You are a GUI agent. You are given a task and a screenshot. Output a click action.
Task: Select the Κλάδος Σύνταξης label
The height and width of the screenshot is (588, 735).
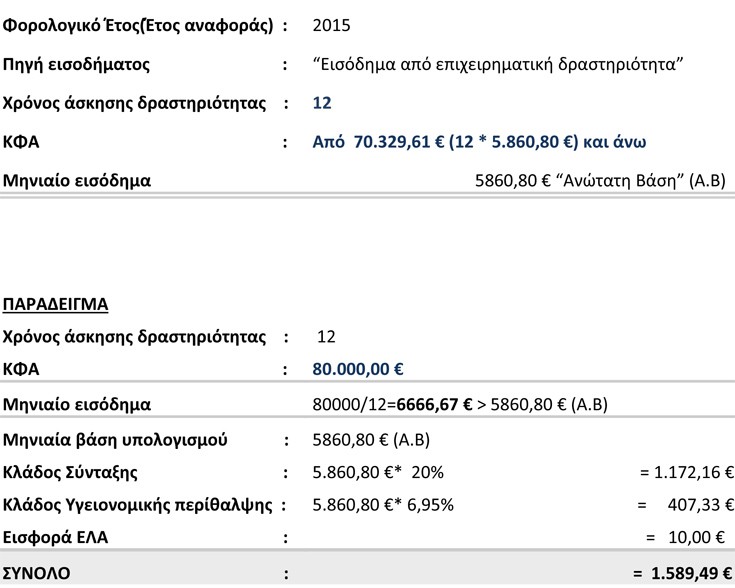[x=70, y=473]
